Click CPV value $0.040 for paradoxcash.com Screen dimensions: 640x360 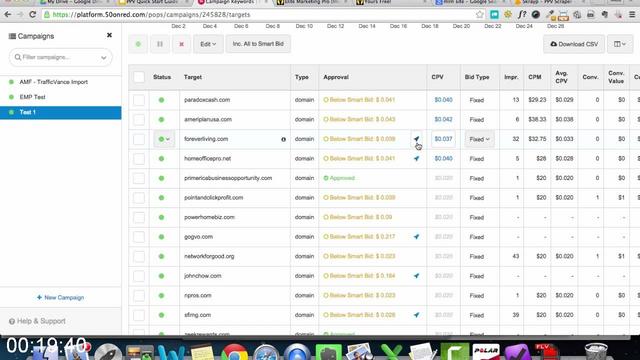[443, 100]
